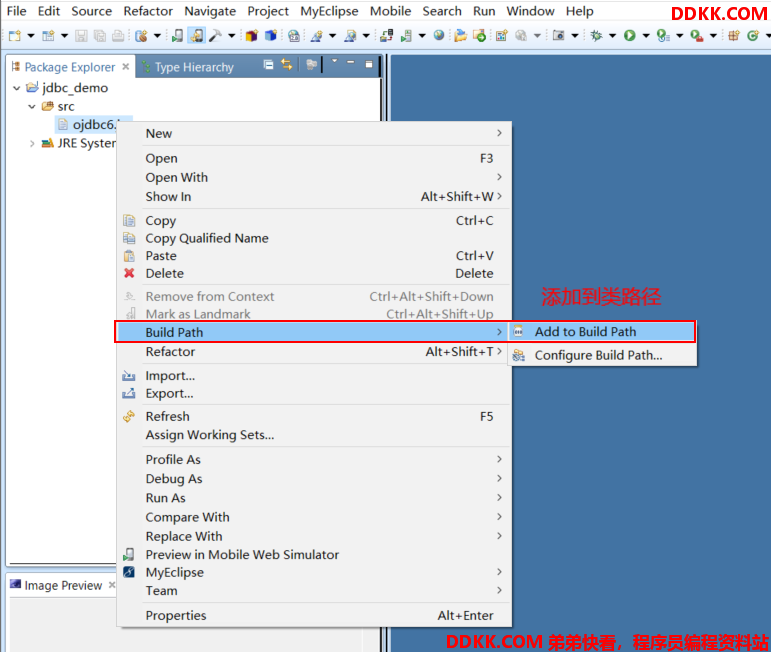Screen dimensions: 771x652
Task: Open Properties from context menu
Action: pos(314,615)
